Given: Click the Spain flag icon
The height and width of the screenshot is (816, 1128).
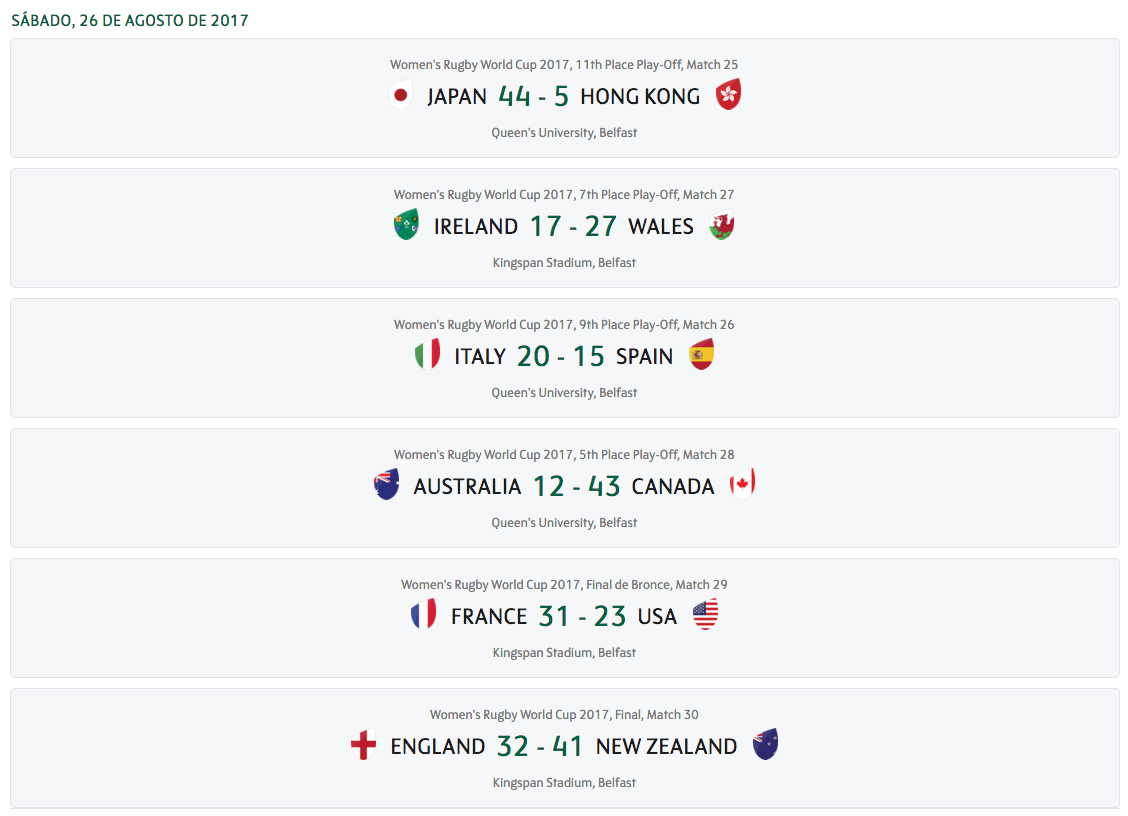Looking at the screenshot, I should 702,355.
